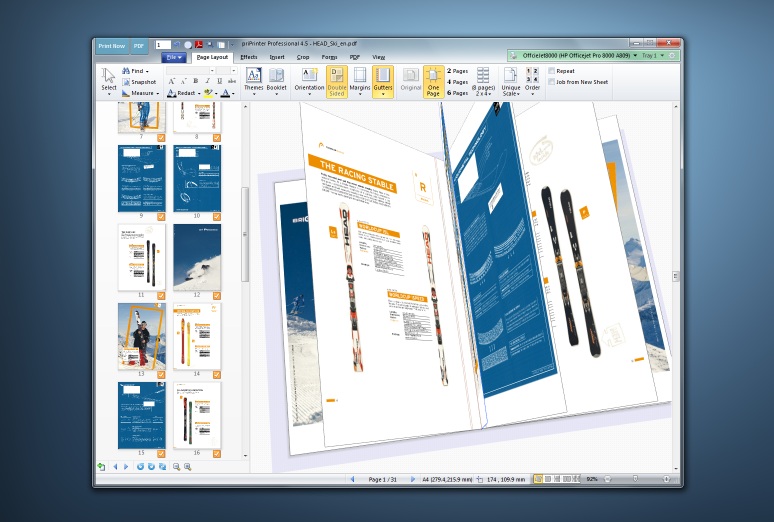The width and height of the screenshot is (774, 522).
Task: Click the zoom slider in status bar
Action: pyautogui.click(x=636, y=479)
